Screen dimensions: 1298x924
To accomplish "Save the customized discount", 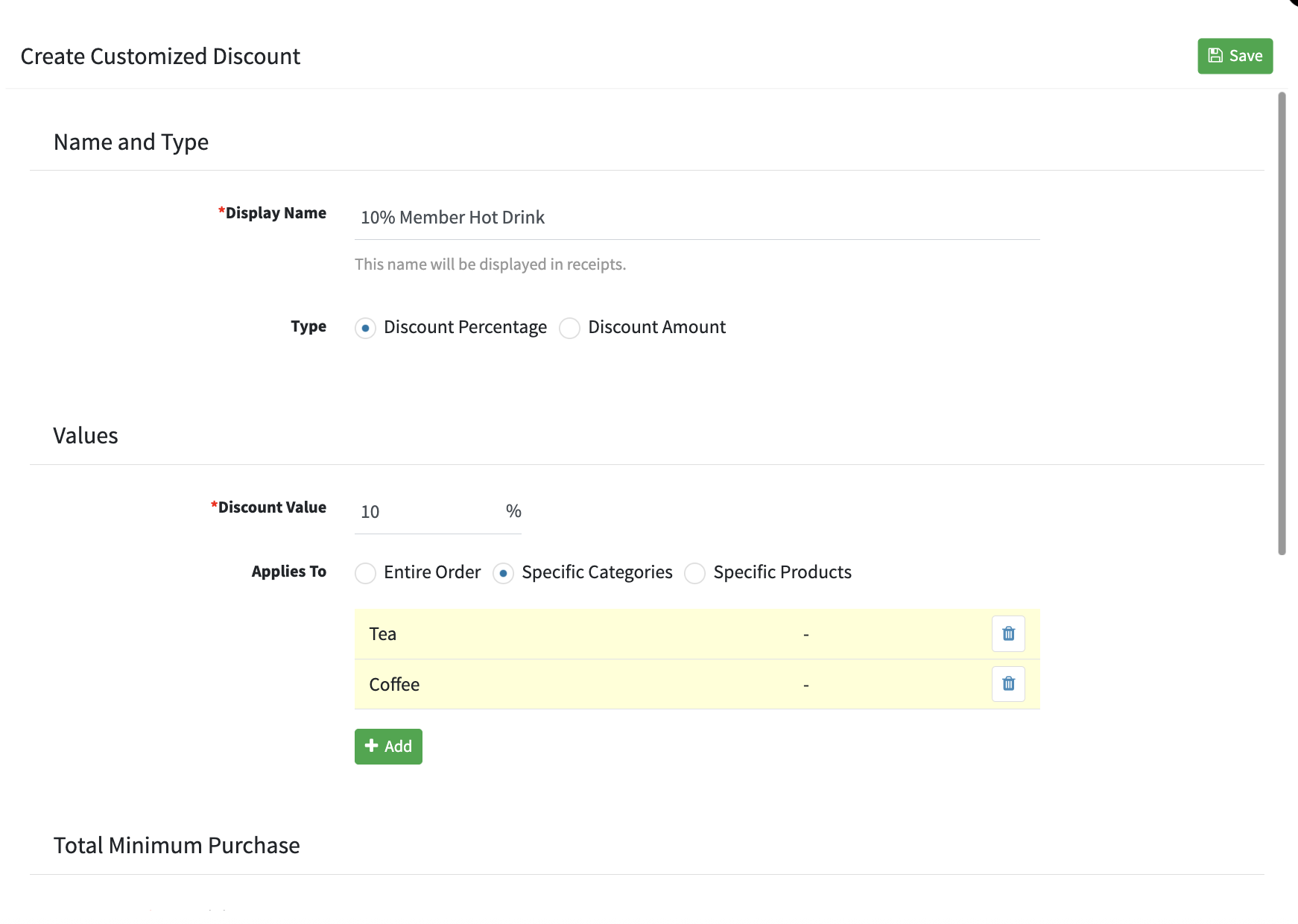I will [1235, 56].
